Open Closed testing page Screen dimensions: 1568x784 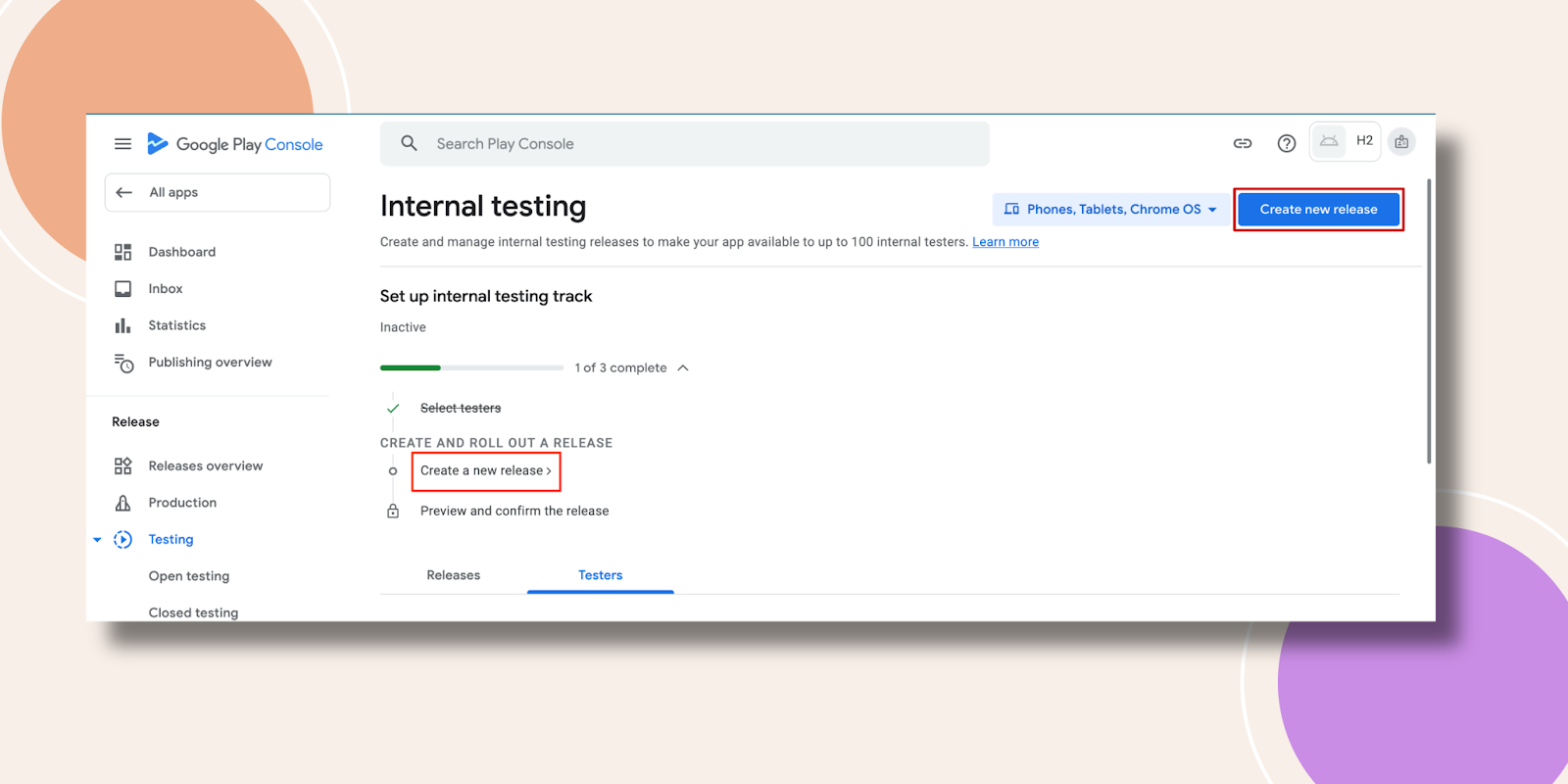tap(193, 612)
